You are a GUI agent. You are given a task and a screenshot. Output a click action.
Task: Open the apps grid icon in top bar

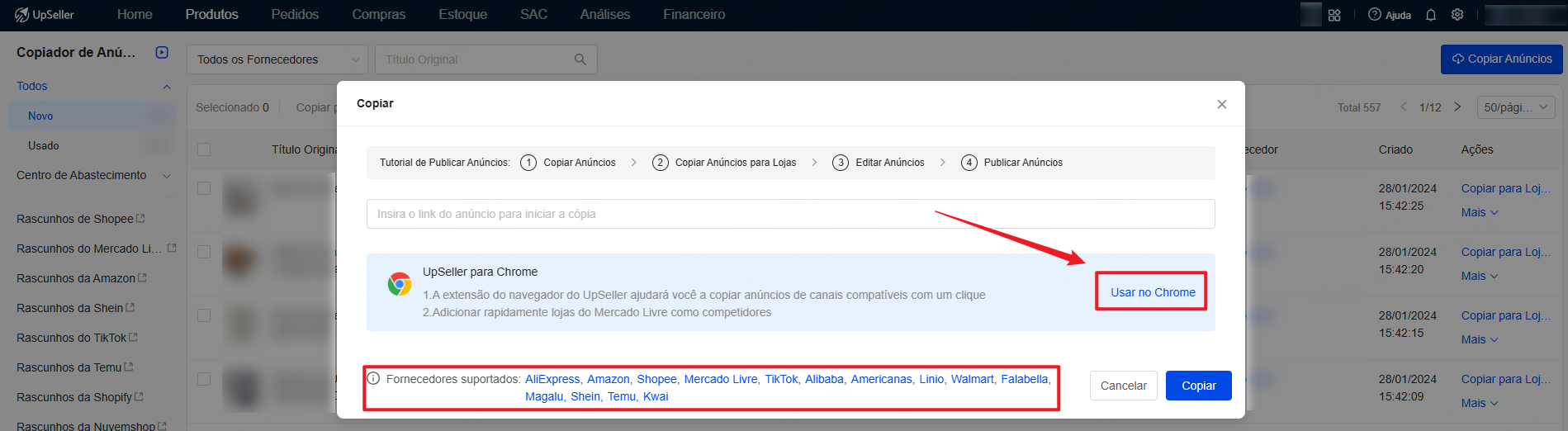[1334, 15]
